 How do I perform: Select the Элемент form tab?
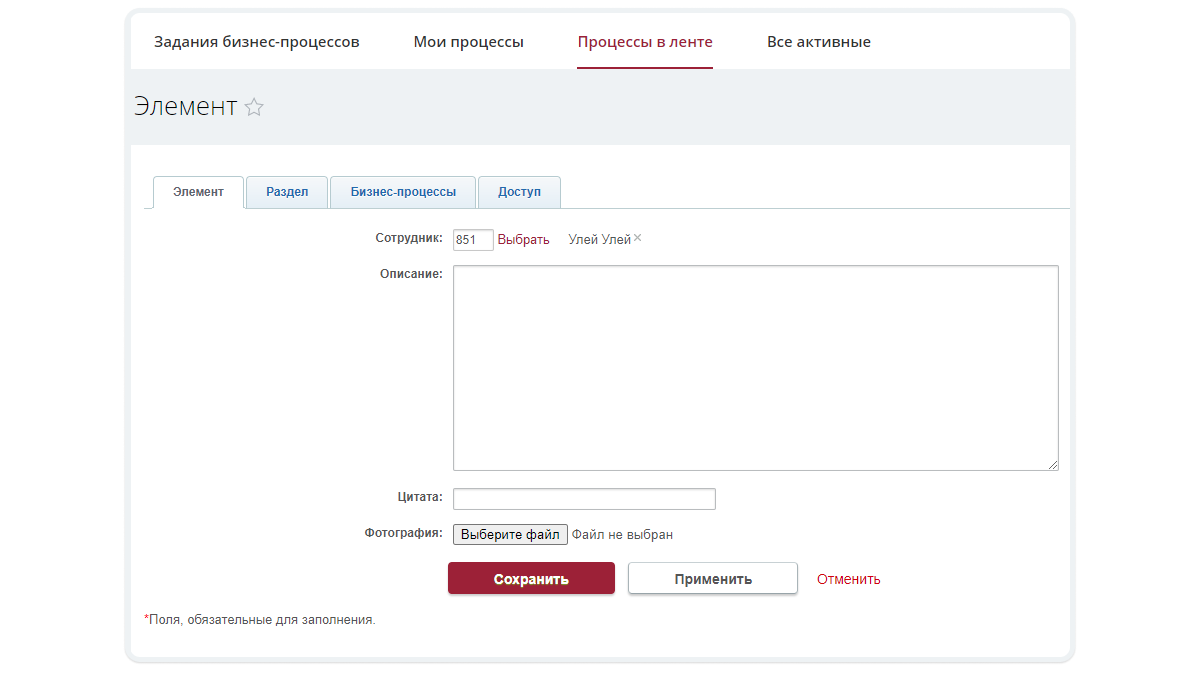click(198, 192)
